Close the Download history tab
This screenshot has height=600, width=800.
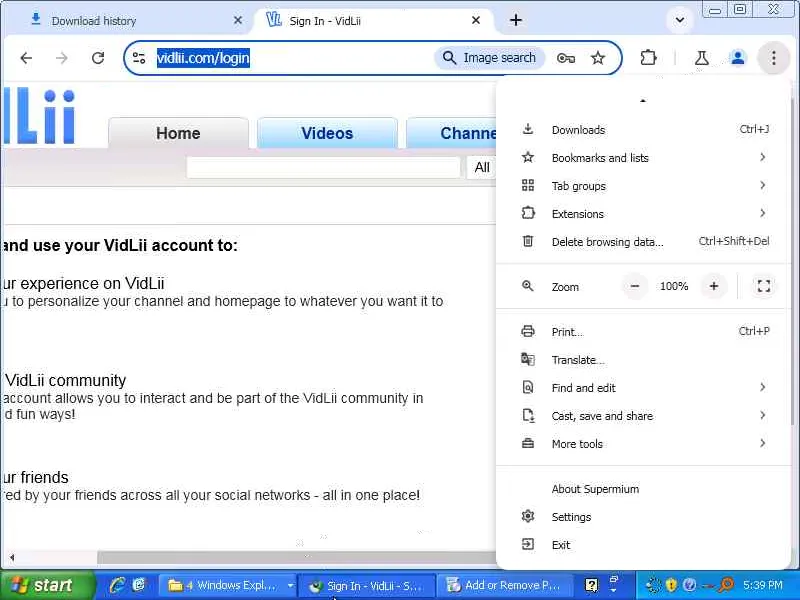[238, 20]
